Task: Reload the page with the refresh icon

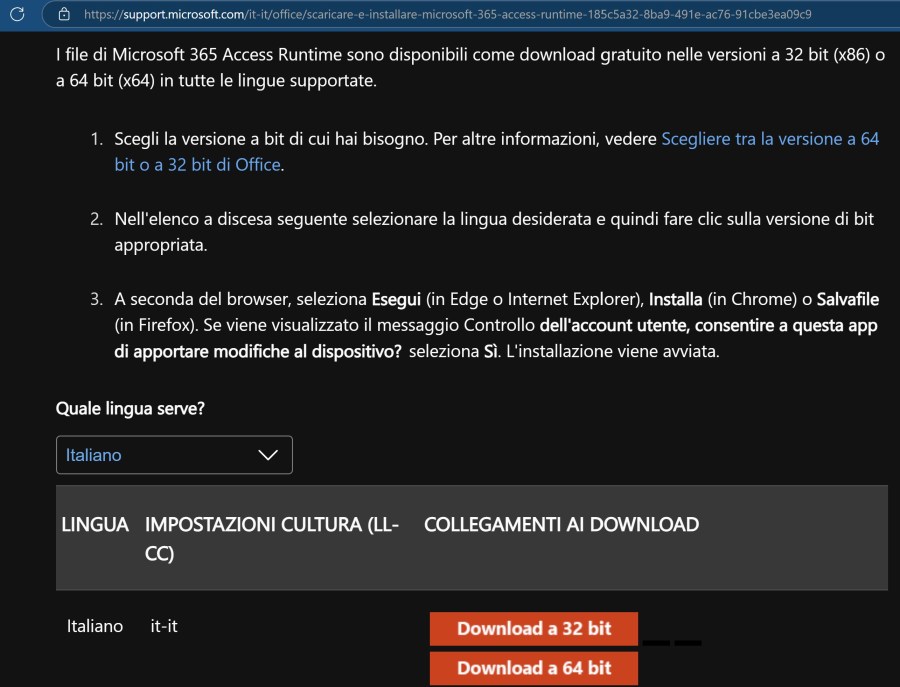Action: [16, 14]
